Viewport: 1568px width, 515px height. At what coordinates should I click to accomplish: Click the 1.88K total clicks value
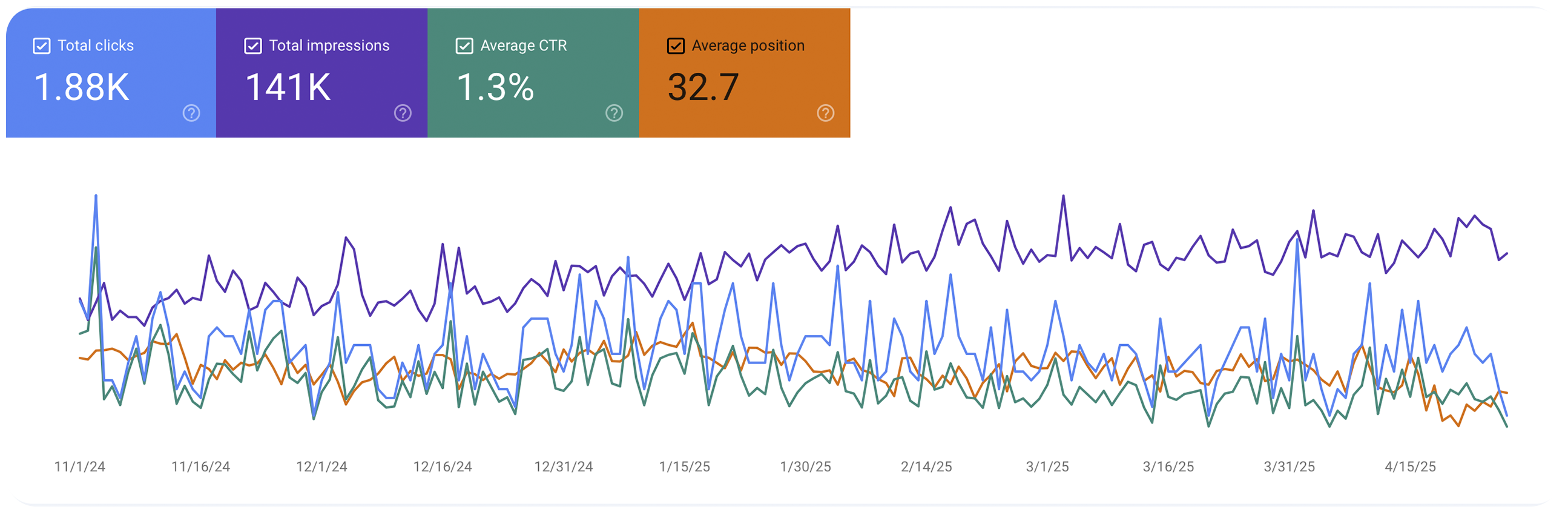pos(82,87)
